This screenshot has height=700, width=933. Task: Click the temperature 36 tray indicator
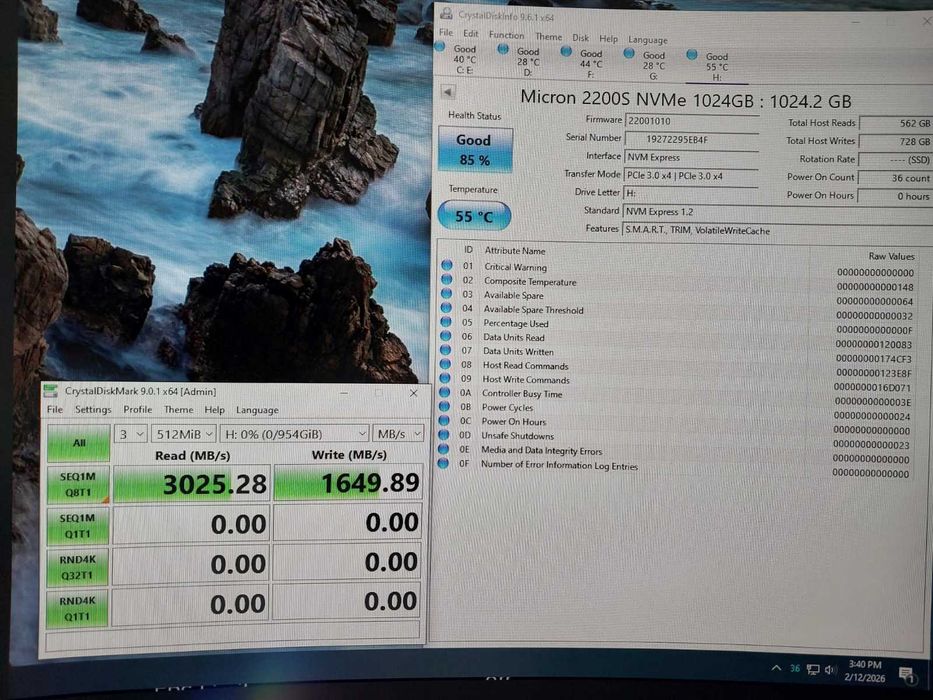click(795, 668)
